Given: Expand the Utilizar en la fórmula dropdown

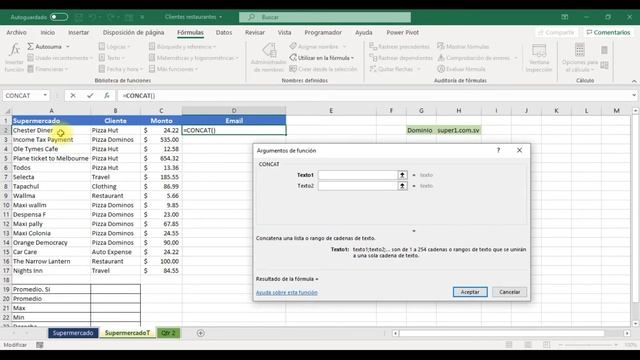Looking at the screenshot, I should point(352,58).
